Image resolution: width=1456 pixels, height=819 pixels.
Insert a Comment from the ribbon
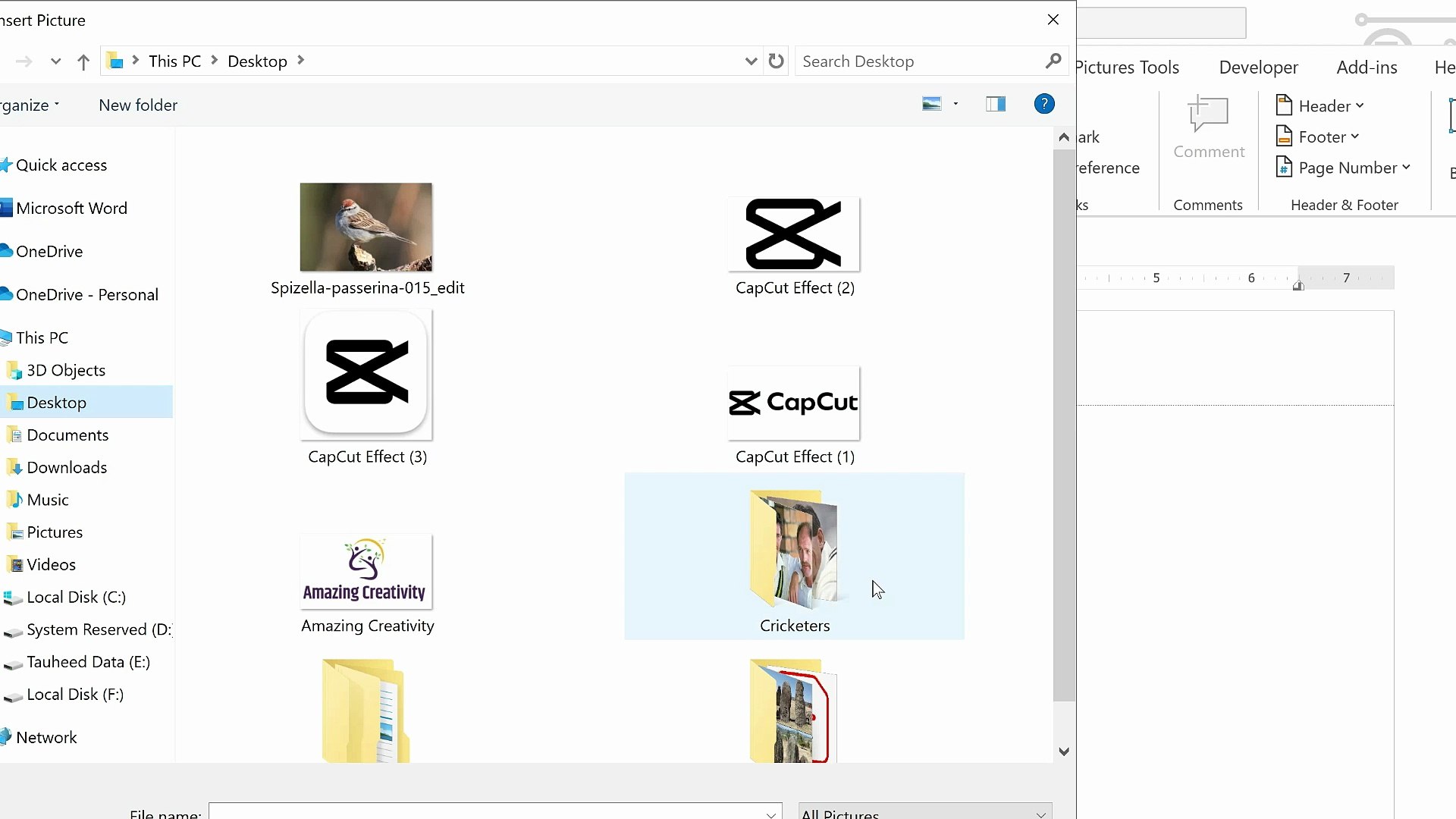tap(1209, 127)
